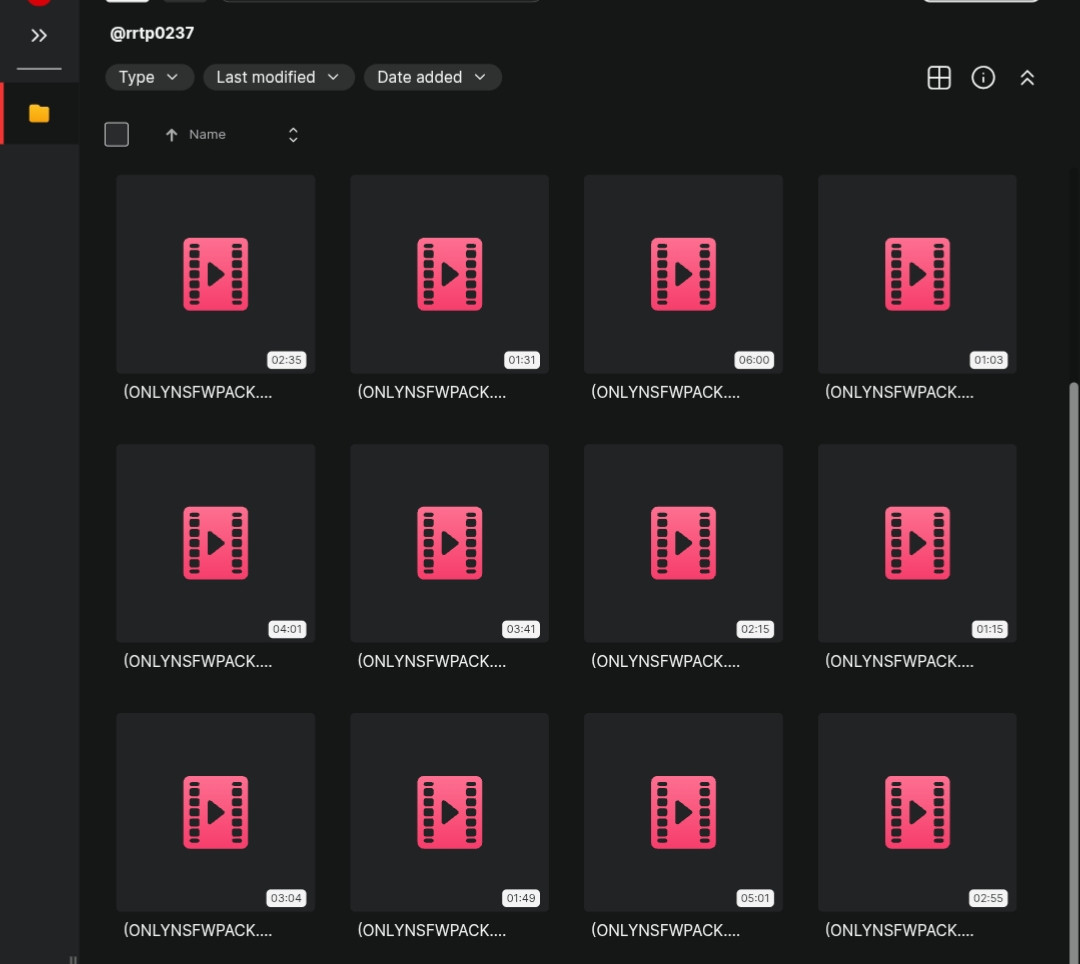The width and height of the screenshot is (1080, 964).
Task: Click the up arrow beside the Name column
Action: (x=171, y=135)
